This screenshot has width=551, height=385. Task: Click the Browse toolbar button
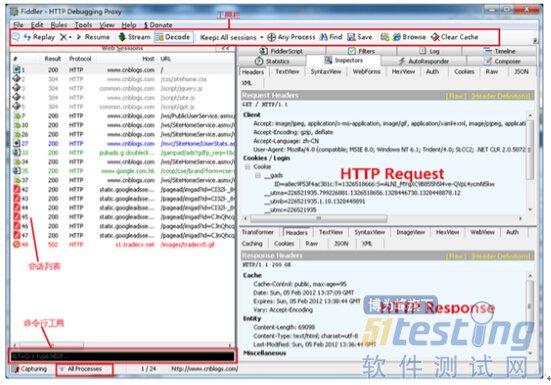[409, 37]
